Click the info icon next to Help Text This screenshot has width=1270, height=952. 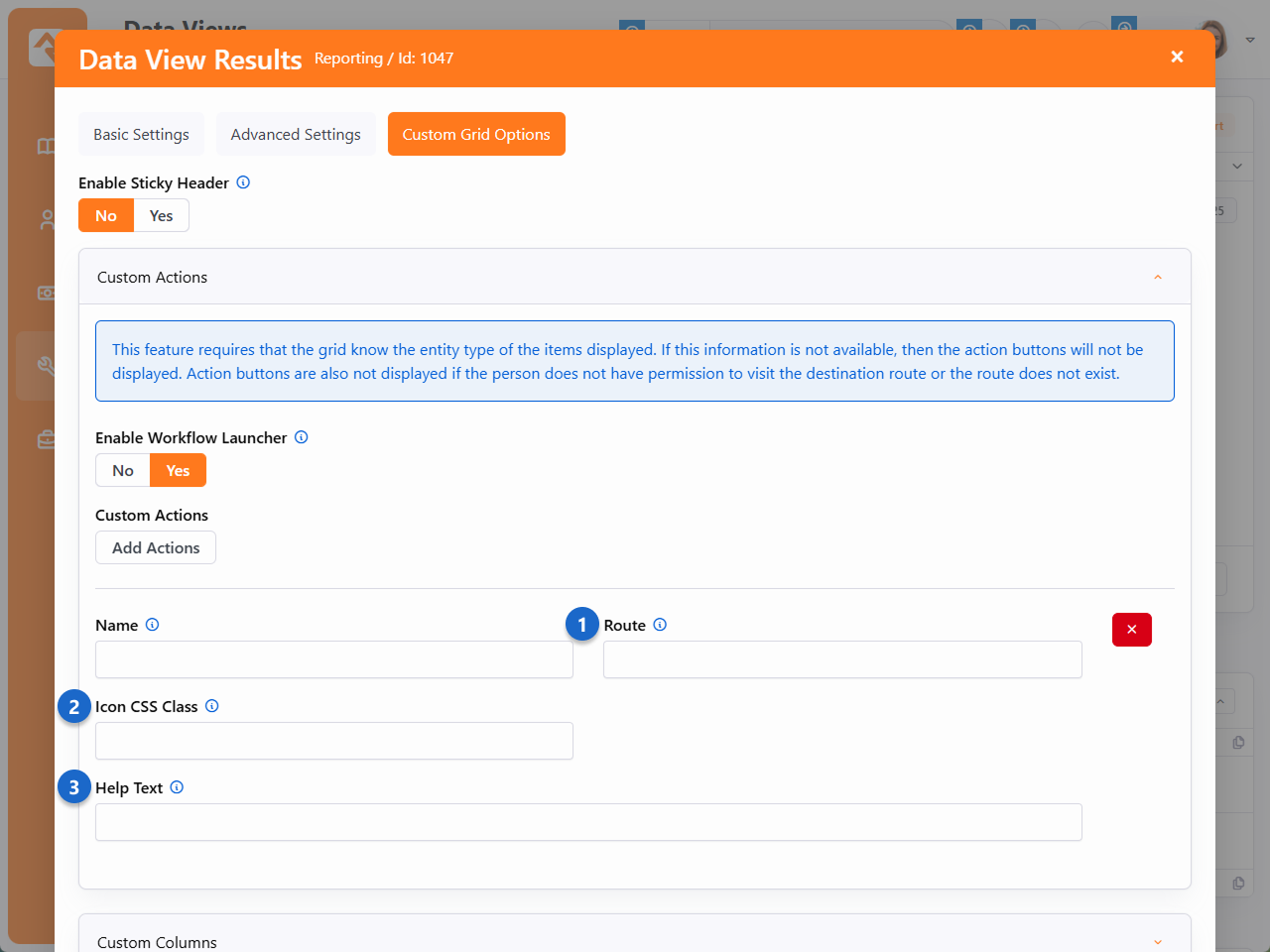[177, 787]
